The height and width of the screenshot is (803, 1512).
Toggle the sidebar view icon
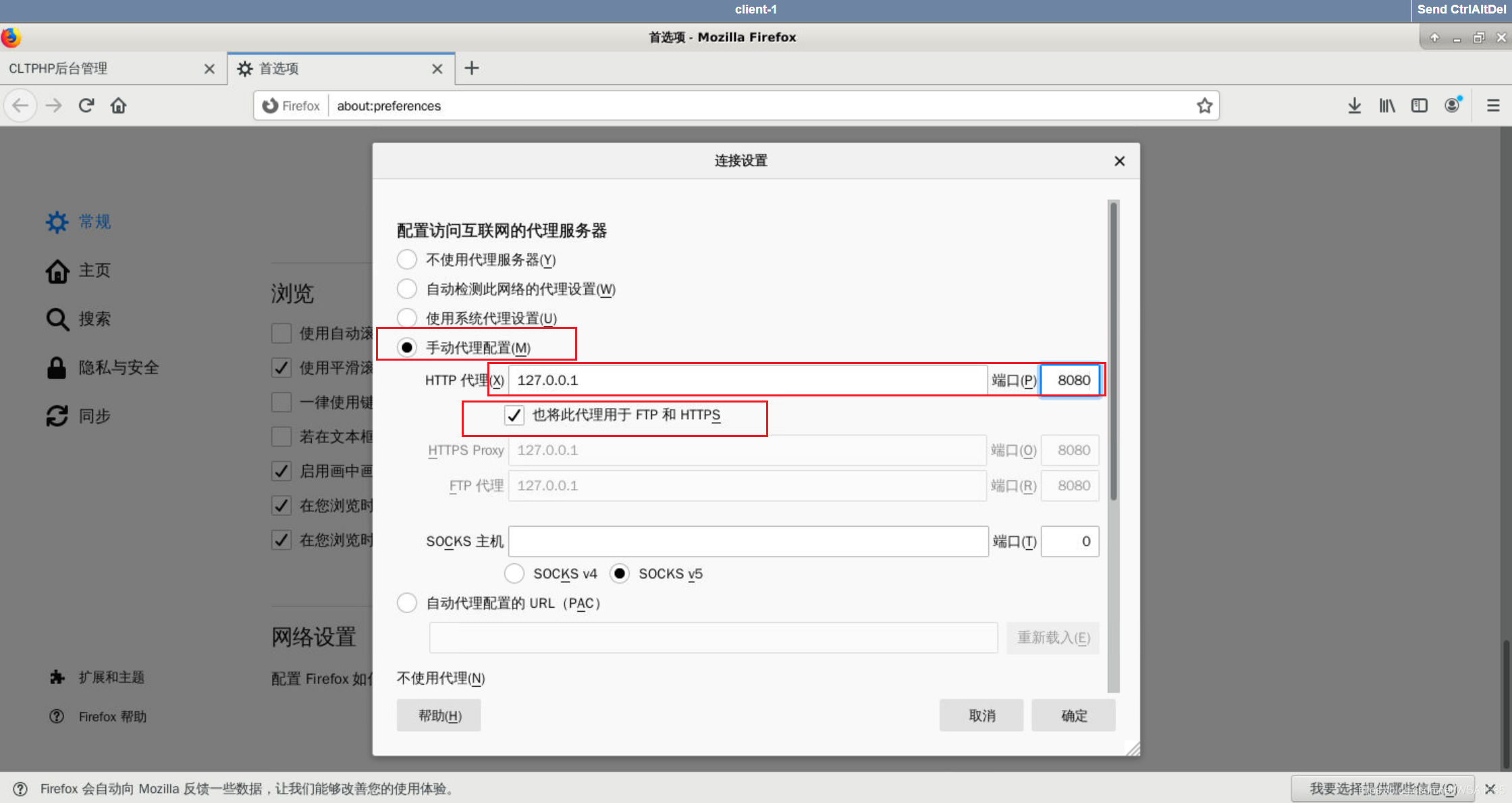coord(1420,105)
